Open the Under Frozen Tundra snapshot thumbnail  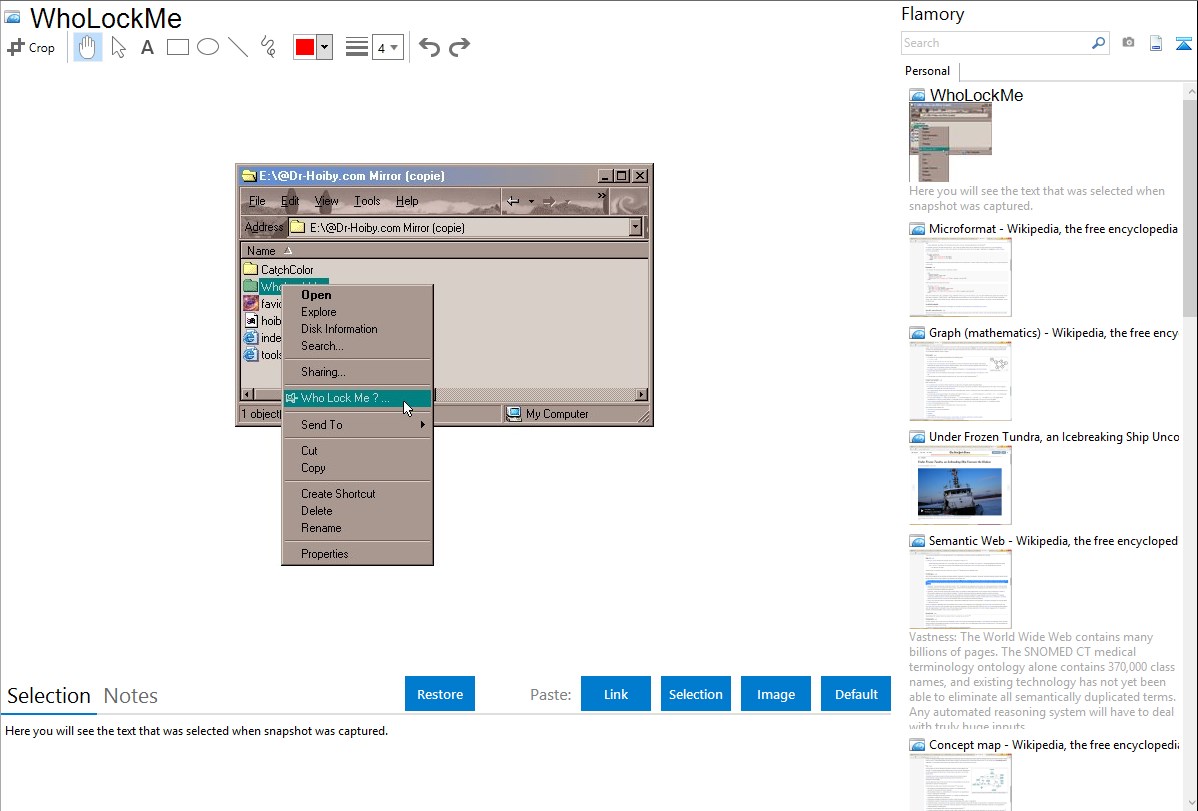pyautogui.click(x=960, y=485)
